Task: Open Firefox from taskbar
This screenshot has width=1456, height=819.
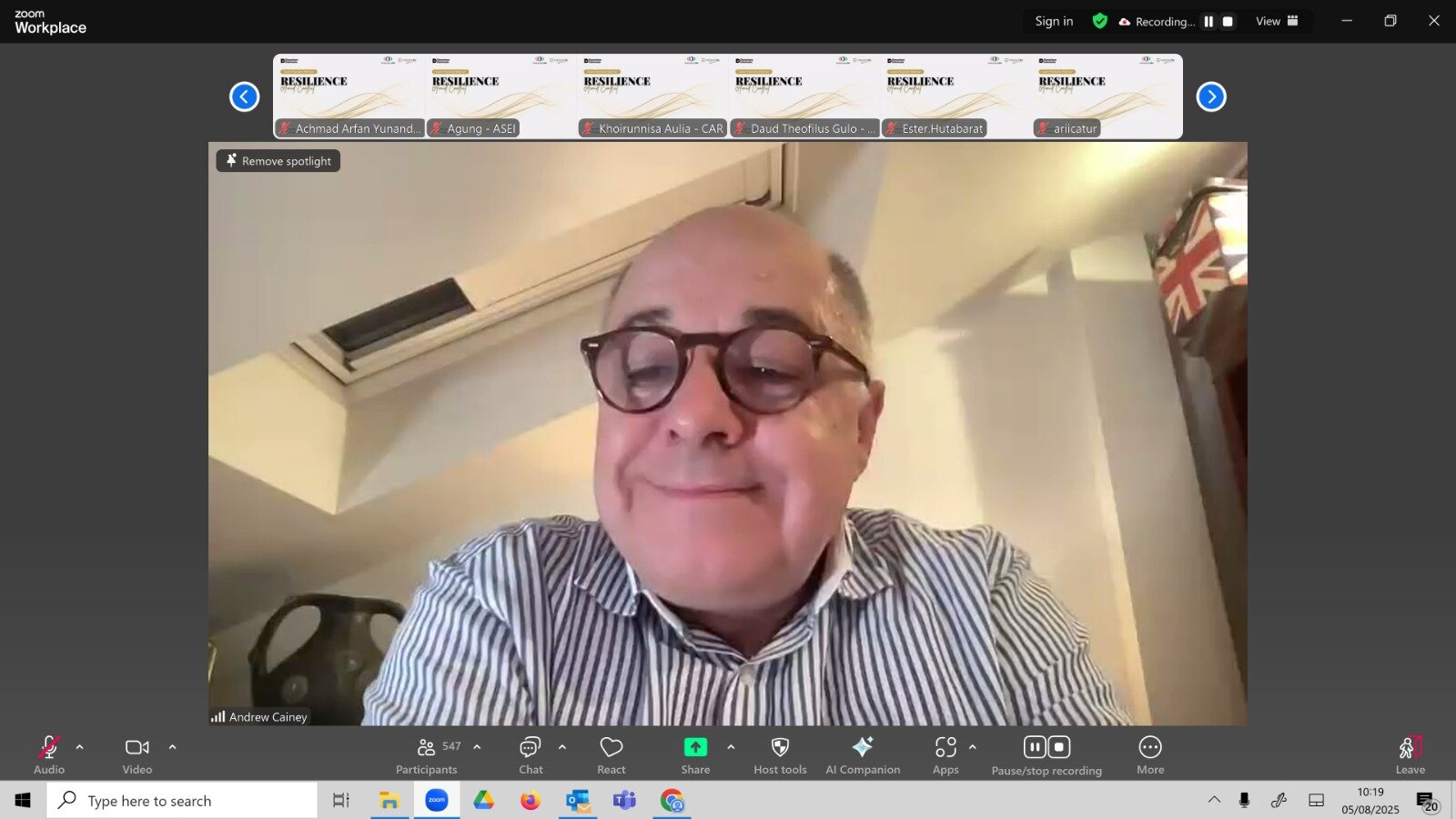Action: [531, 801]
